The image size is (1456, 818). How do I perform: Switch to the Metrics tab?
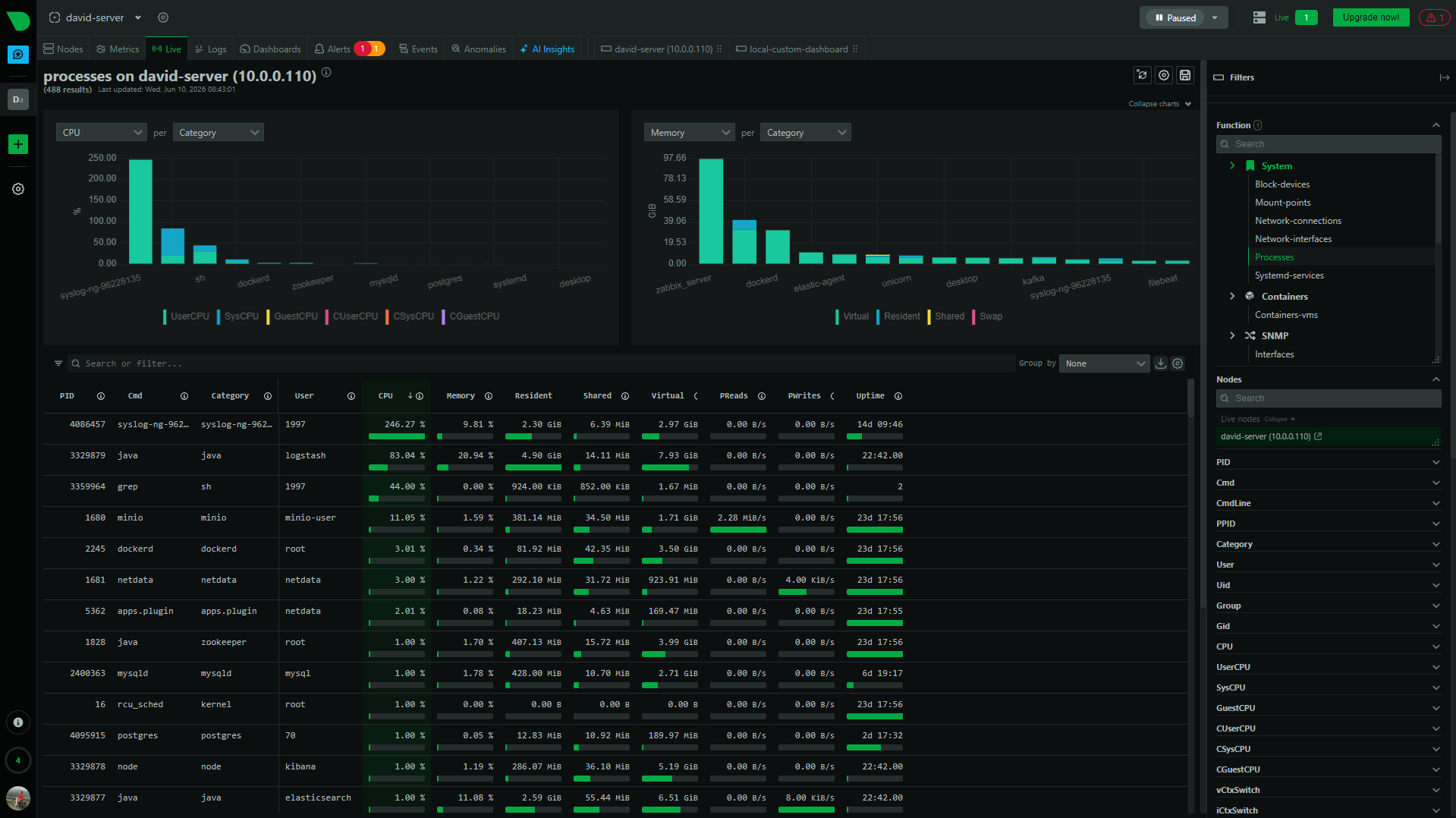coord(118,49)
